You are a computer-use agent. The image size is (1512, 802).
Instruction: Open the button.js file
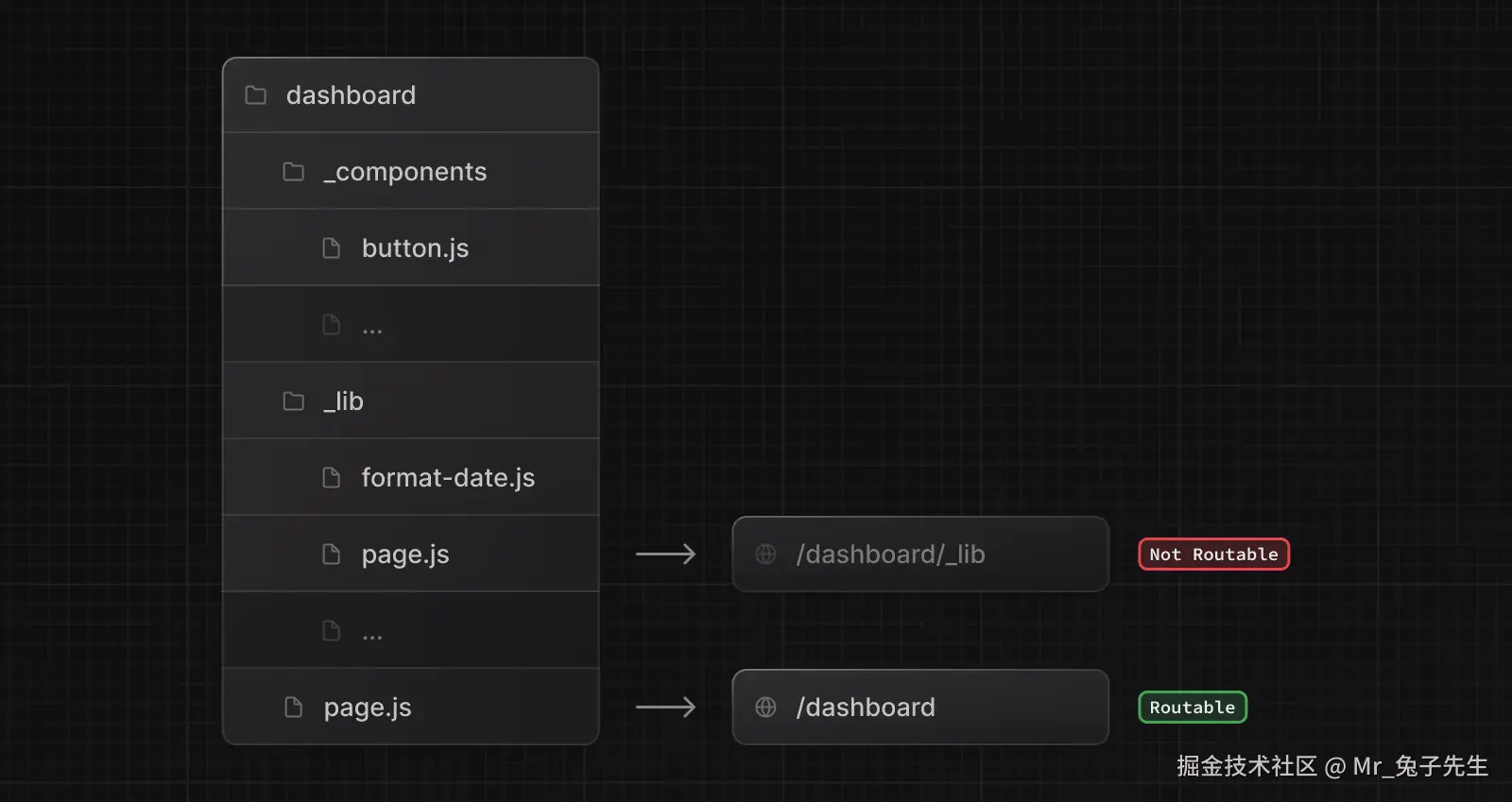tap(415, 248)
